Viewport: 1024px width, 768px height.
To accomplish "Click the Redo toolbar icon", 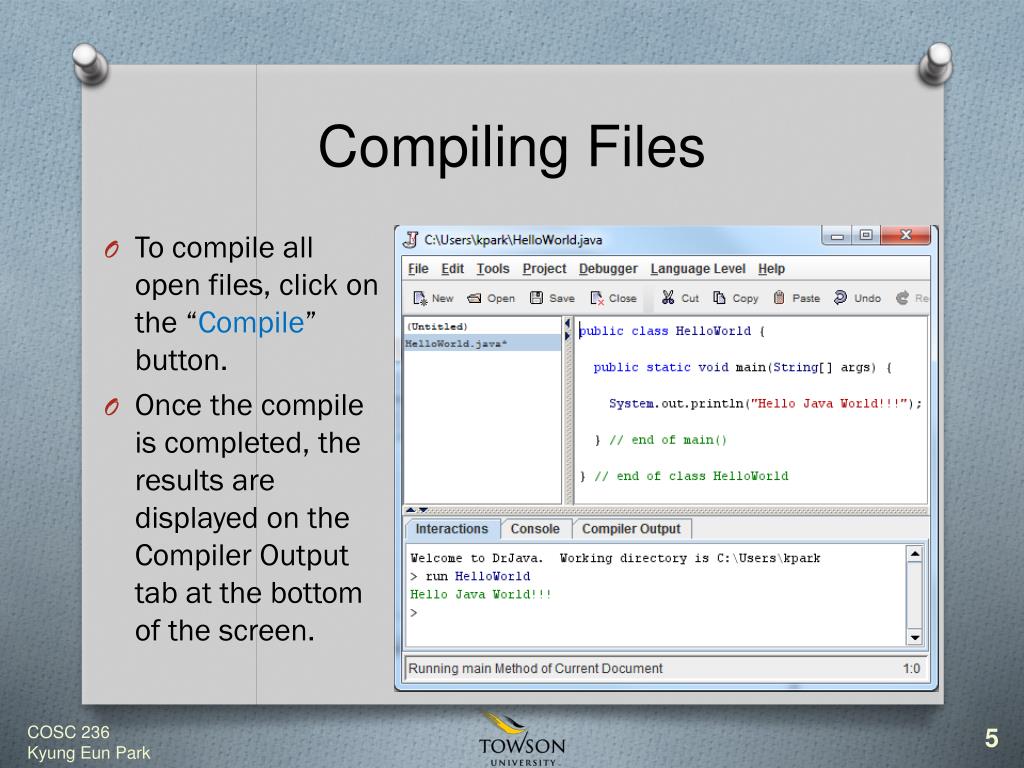I will click(x=902, y=298).
